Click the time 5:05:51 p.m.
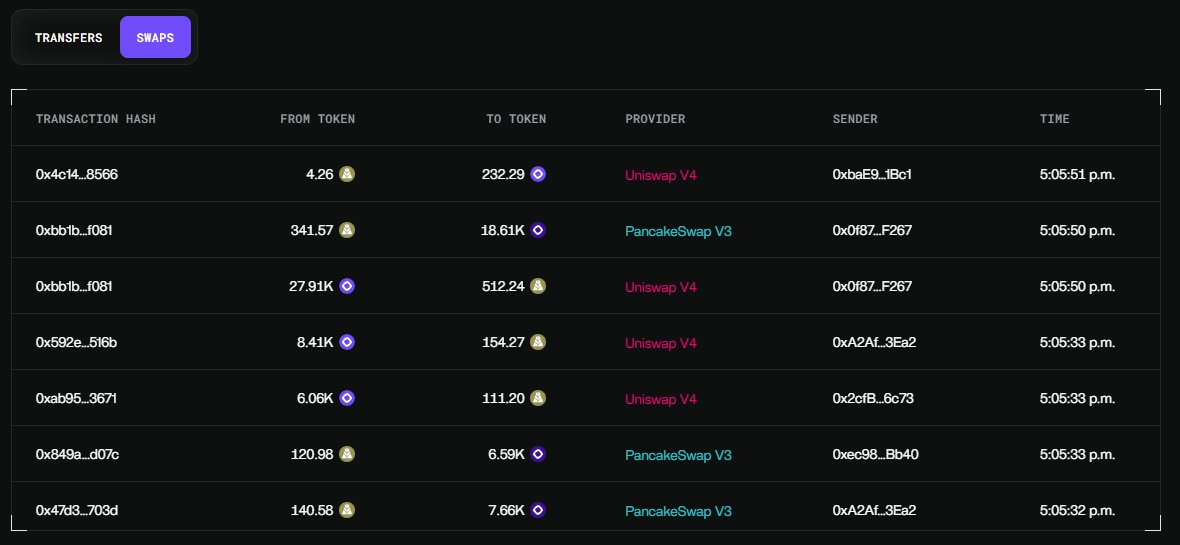Image resolution: width=1180 pixels, height=545 pixels. click(x=1077, y=175)
